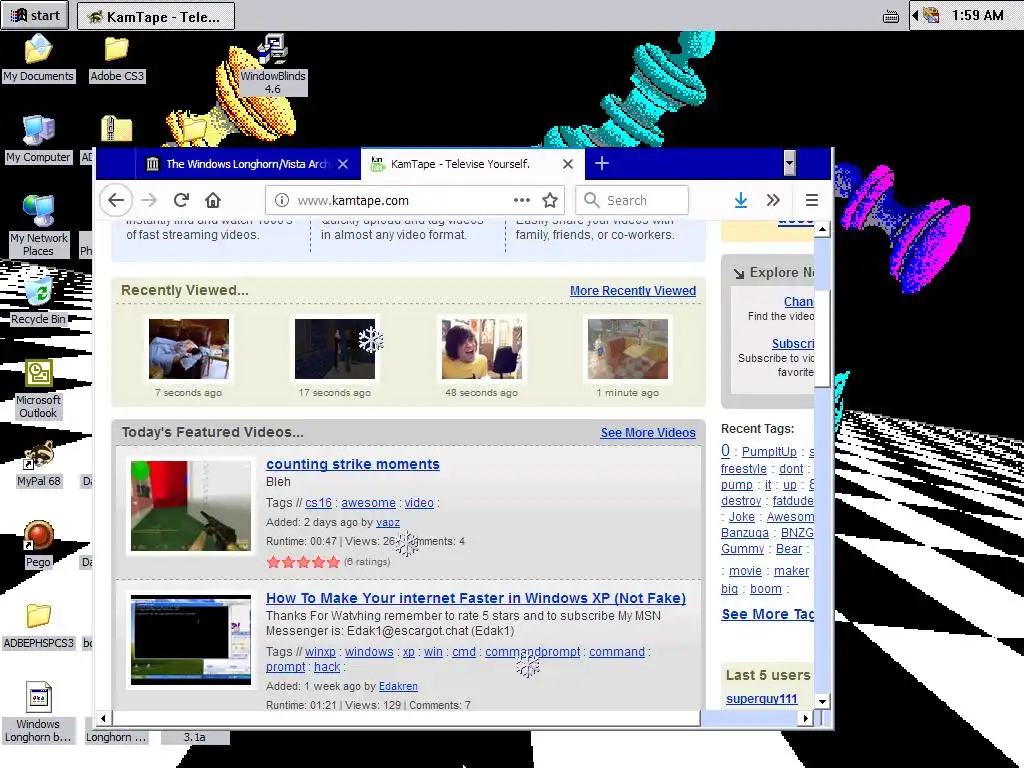Close the Windows Longhorn/Vista Archive tab
1024x768 pixels.
343,164
